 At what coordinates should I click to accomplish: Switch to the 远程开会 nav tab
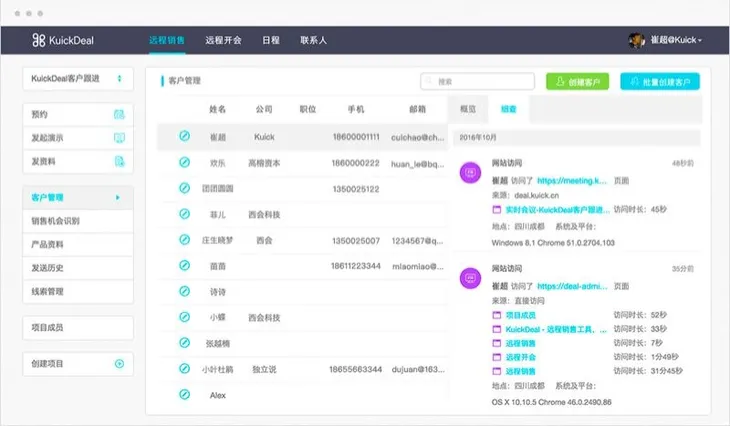click(223, 40)
